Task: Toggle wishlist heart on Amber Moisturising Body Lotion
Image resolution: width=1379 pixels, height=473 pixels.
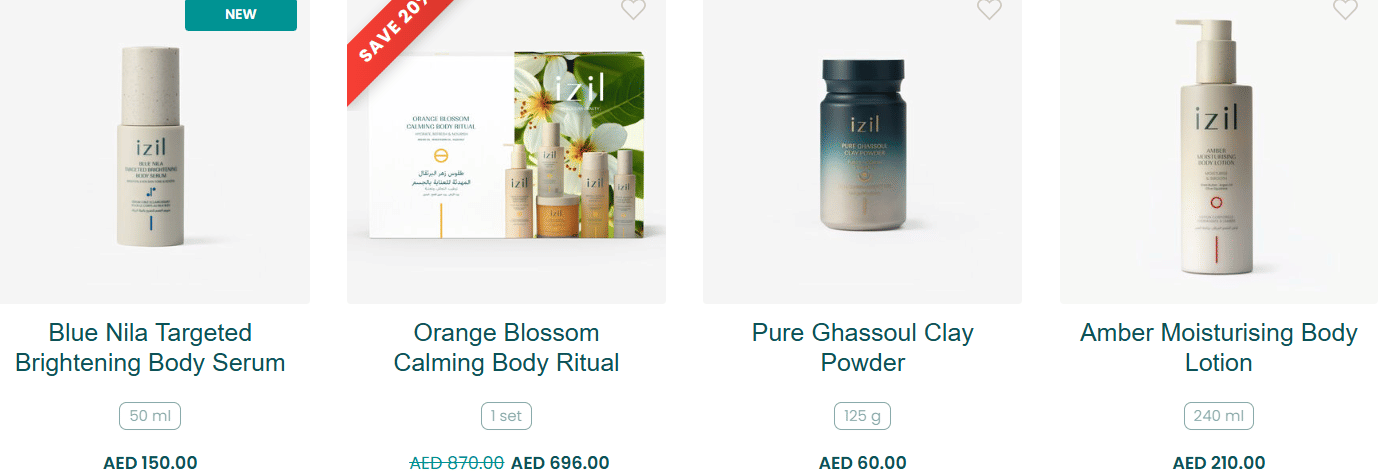Action: point(1345,9)
